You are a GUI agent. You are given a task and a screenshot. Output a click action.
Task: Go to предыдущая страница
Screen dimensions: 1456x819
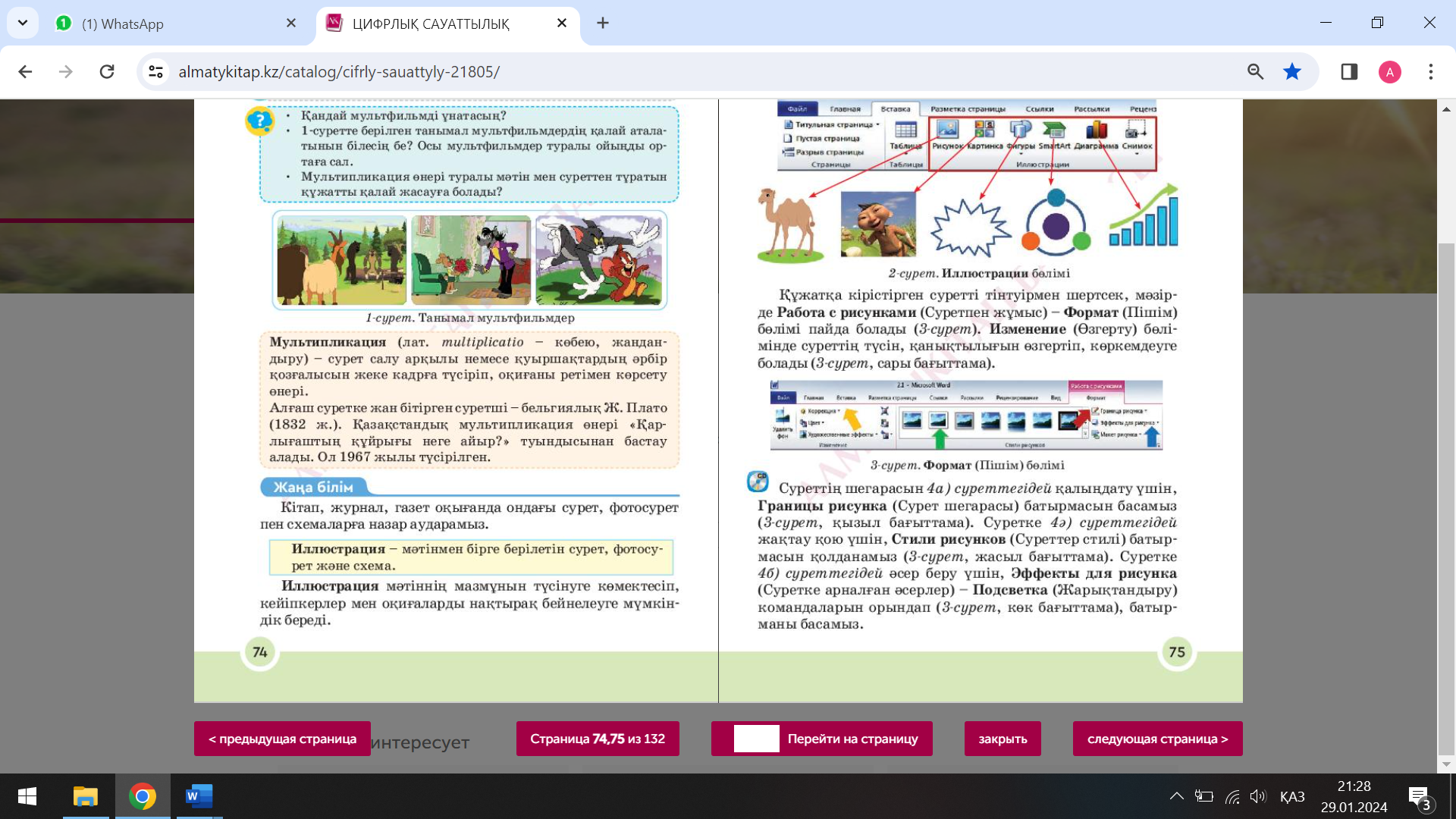tap(282, 739)
